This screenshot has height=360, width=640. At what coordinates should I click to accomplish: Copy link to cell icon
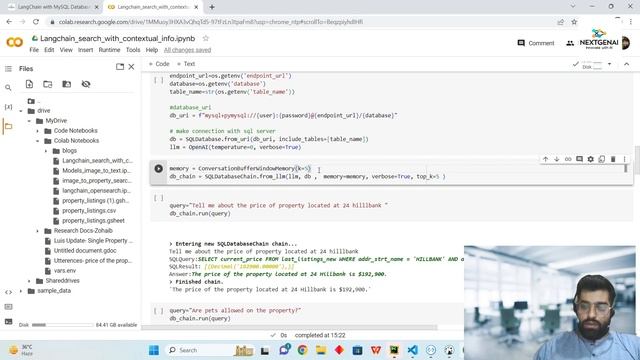coord(568,159)
